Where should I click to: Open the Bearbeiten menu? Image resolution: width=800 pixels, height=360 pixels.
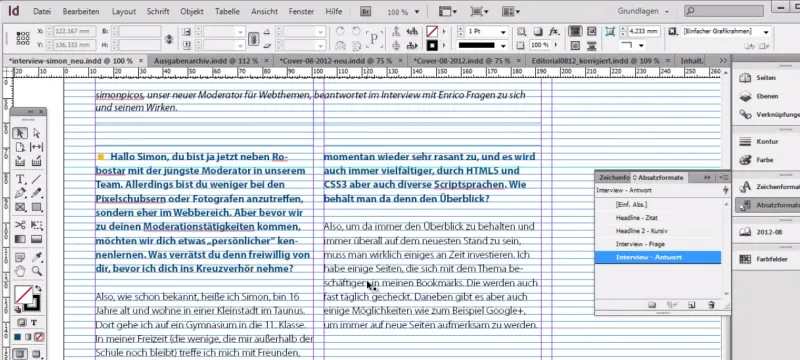[81, 11]
